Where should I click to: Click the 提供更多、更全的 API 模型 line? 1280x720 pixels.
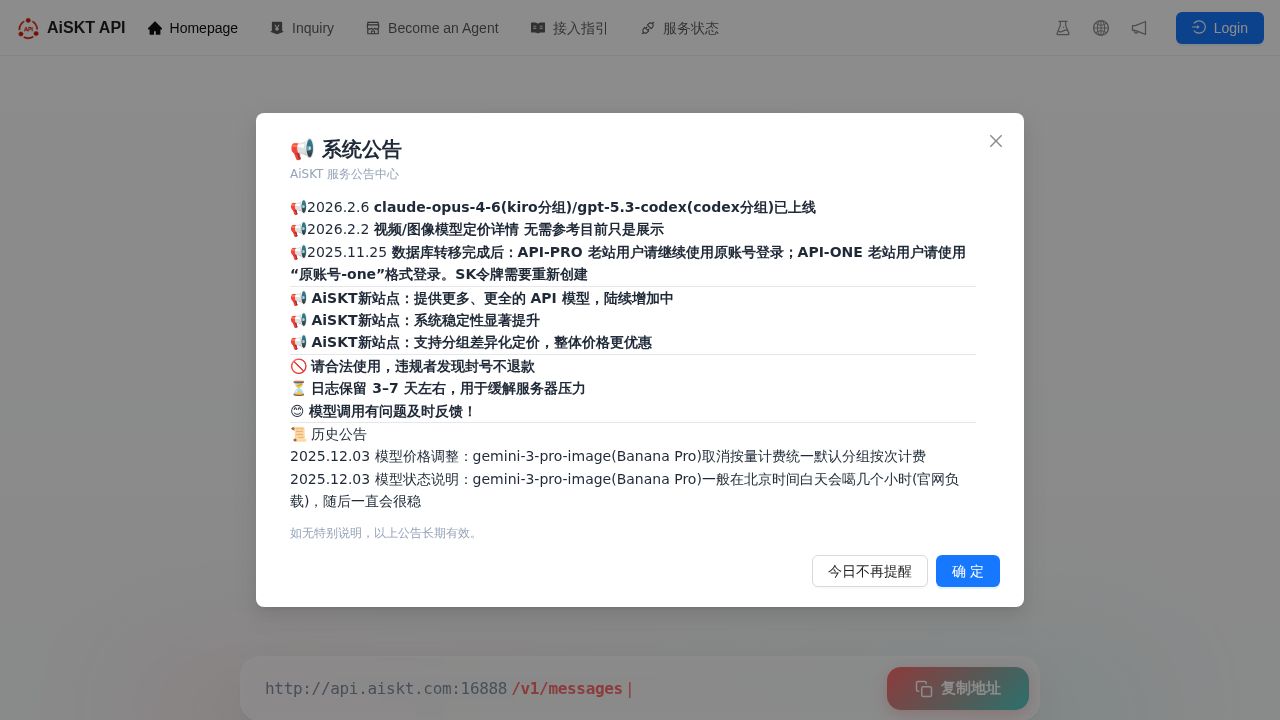coord(482,298)
